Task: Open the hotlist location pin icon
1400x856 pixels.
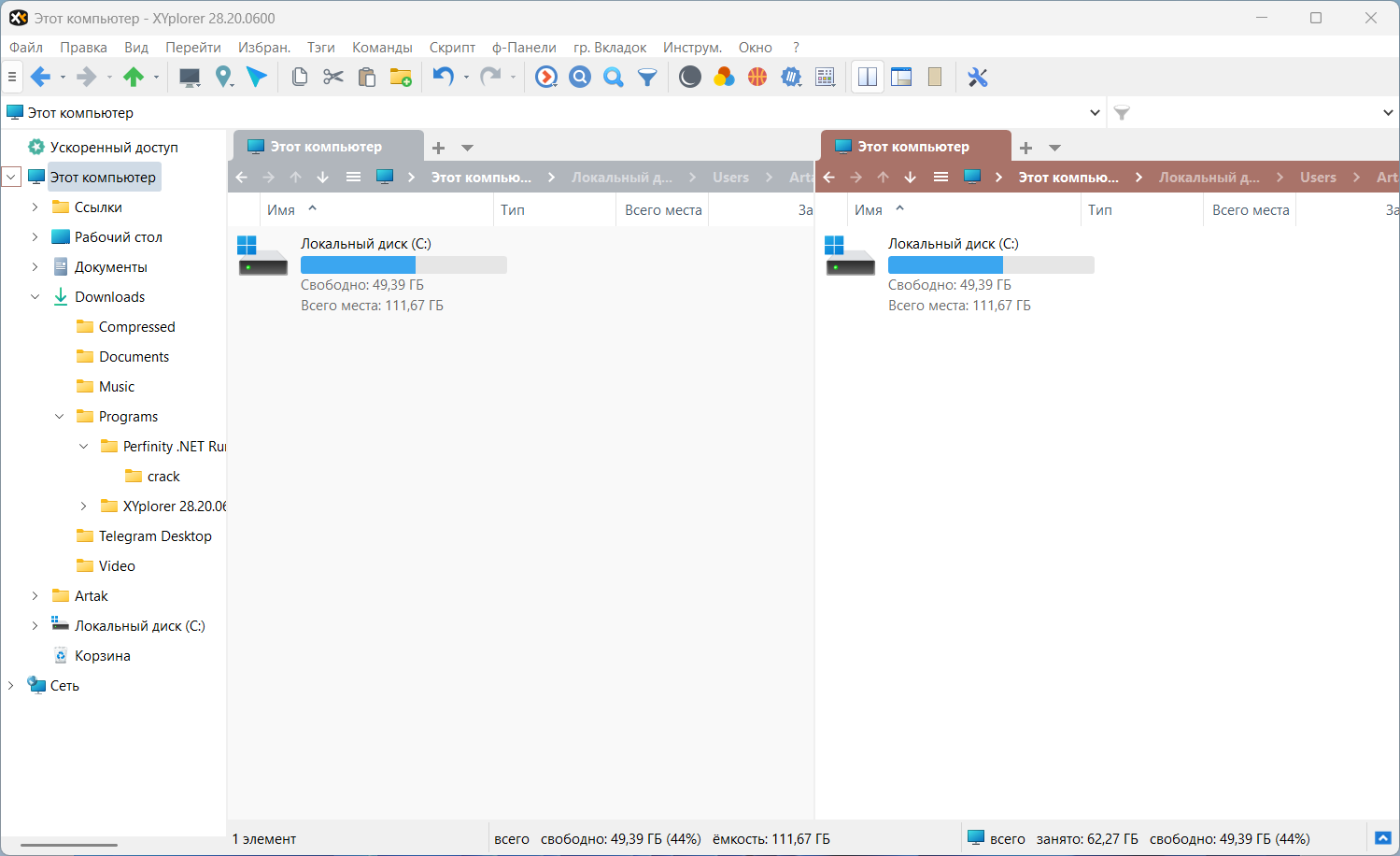Action: point(223,78)
